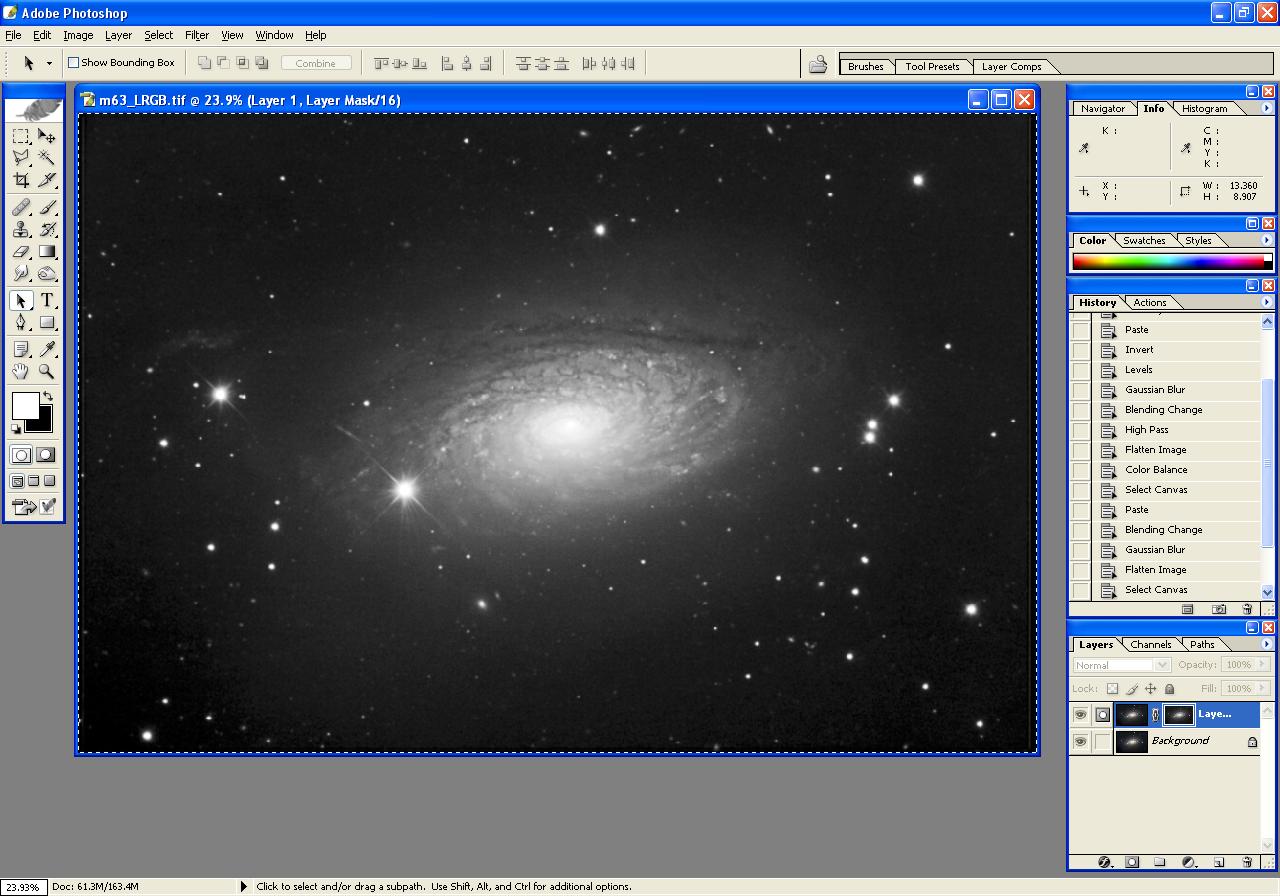The height and width of the screenshot is (896, 1280).
Task: Open the tool preset picker dropdown arrow
Action: point(48,63)
